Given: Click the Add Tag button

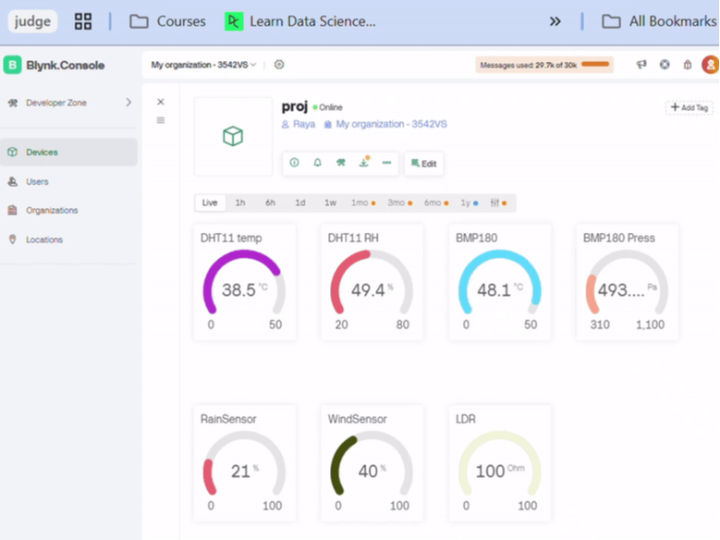Looking at the screenshot, I should [x=689, y=107].
